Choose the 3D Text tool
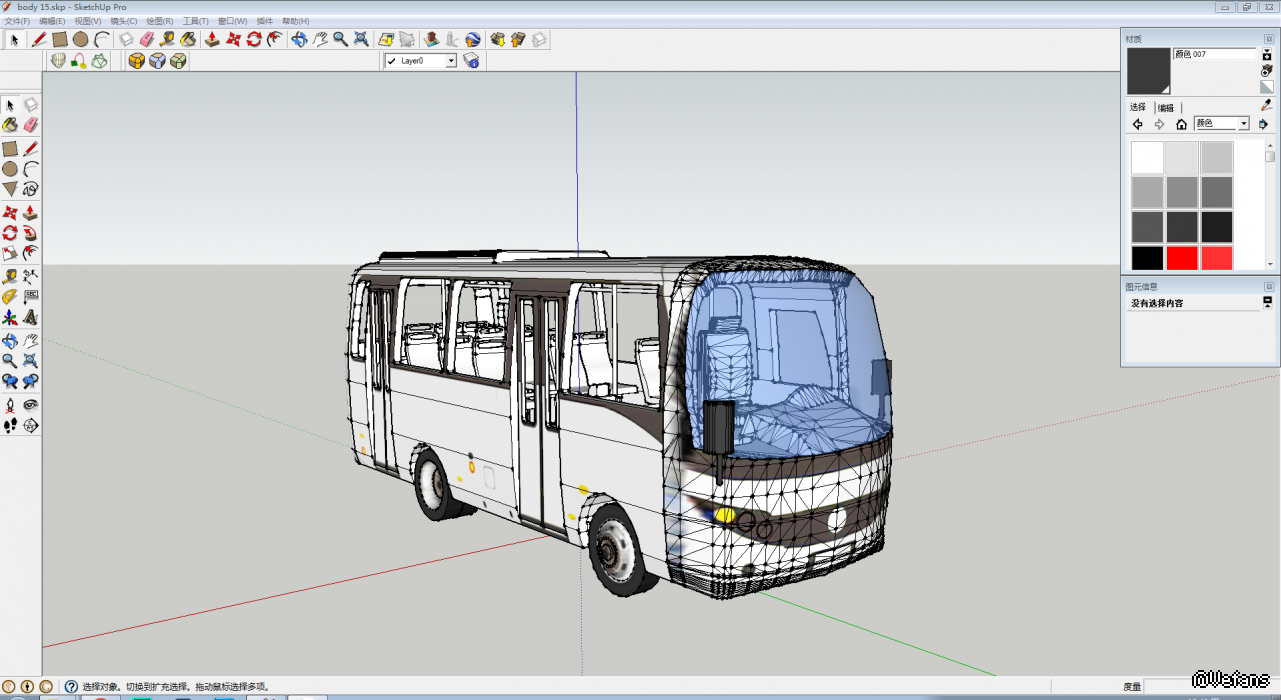The width and height of the screenshot is (1281, 700). [30, 318]
